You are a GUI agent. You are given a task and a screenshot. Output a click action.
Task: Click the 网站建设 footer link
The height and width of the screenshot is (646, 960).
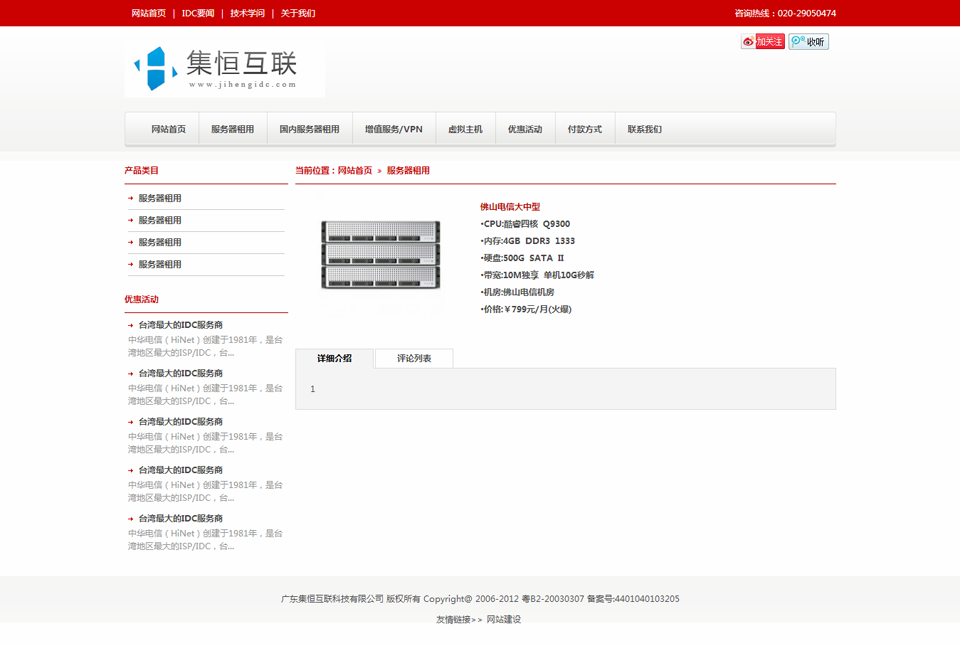tap(504, 619)
